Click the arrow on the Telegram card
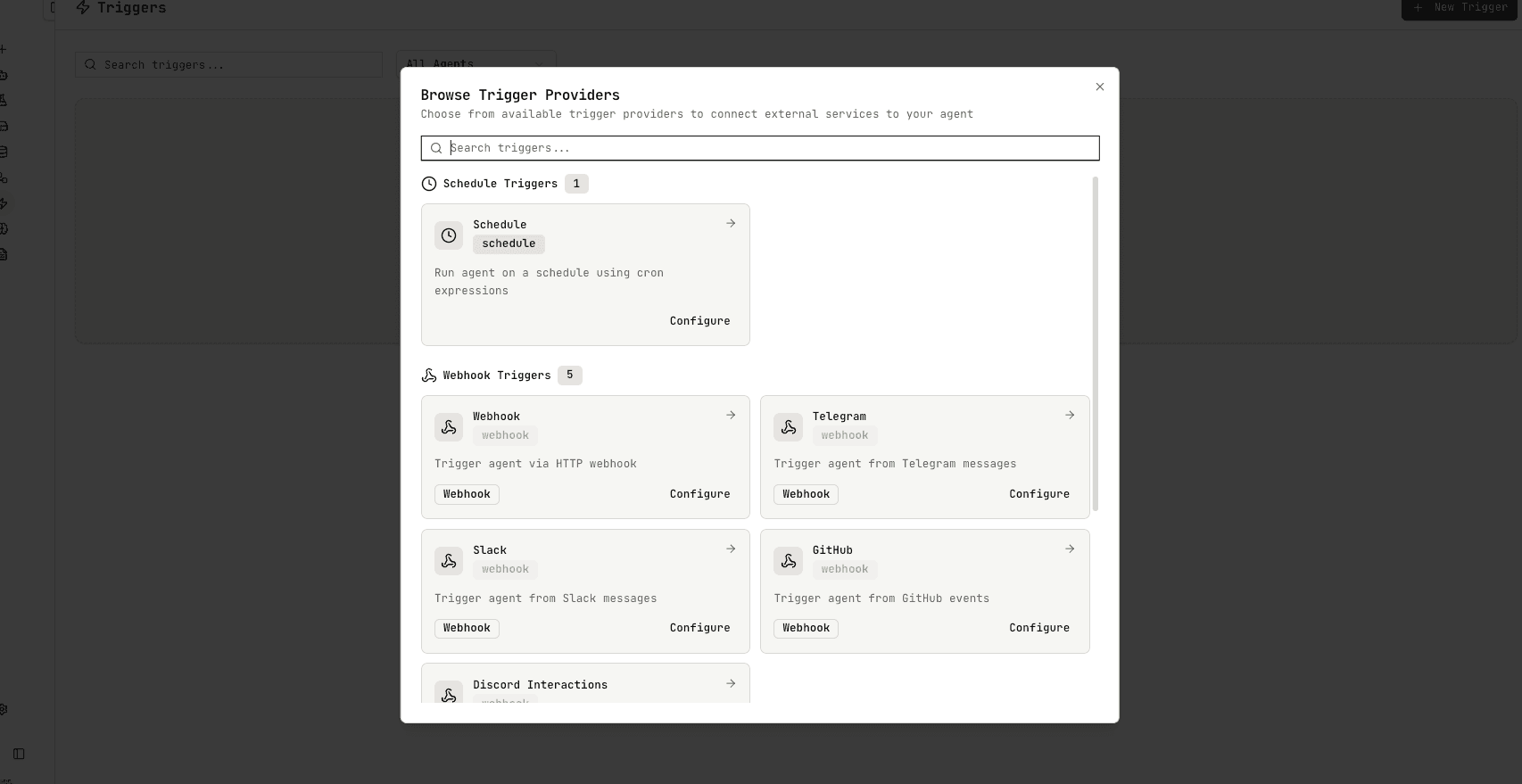 [1070, 416]
